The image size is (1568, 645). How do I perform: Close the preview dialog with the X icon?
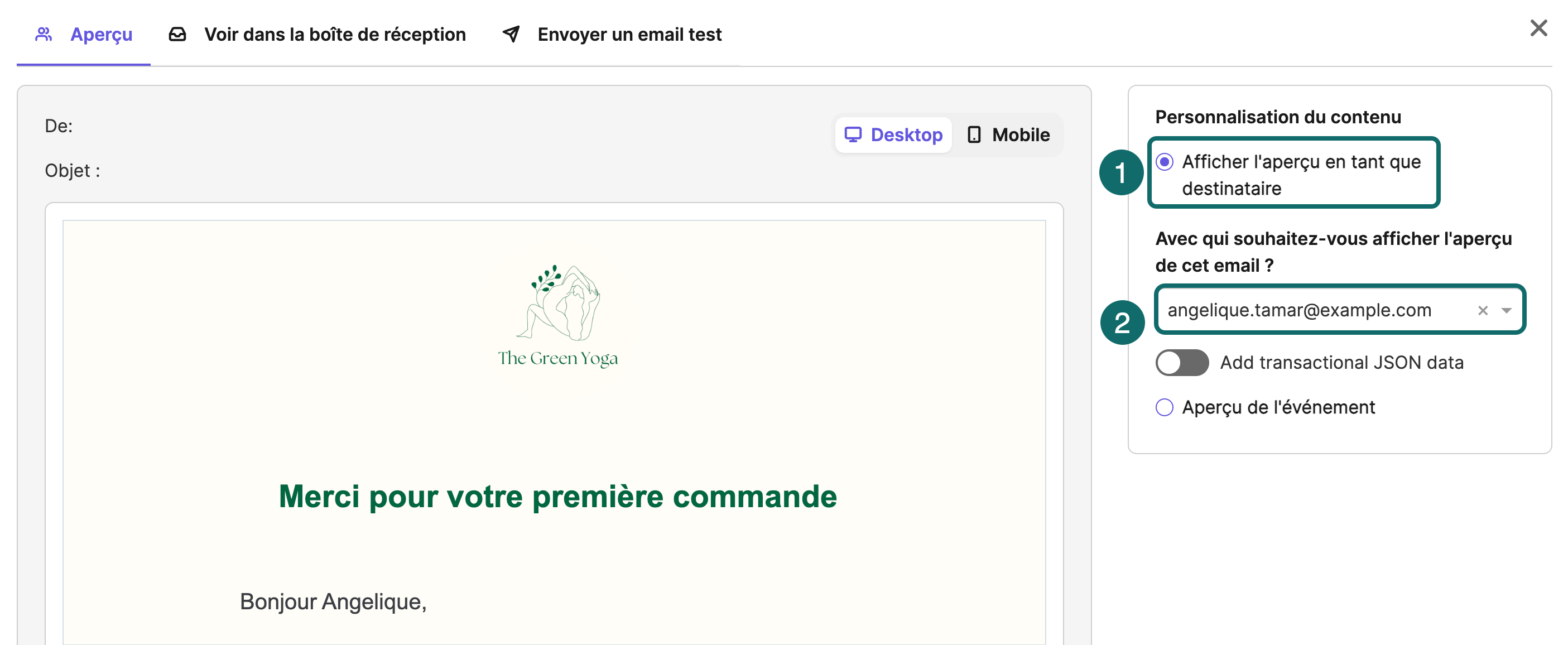click(1538, 28)
